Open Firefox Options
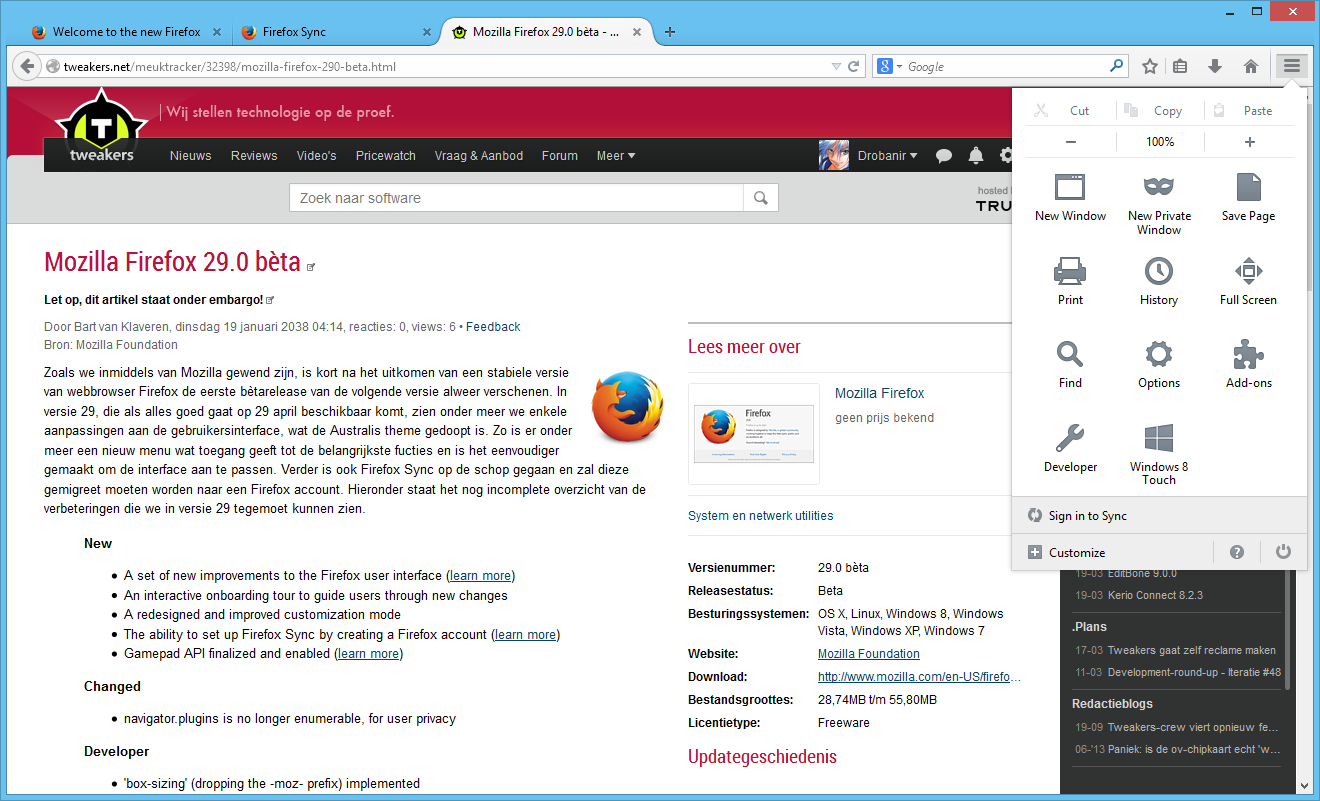This screenshot has width=1320, height=801. pos(1159,363)
